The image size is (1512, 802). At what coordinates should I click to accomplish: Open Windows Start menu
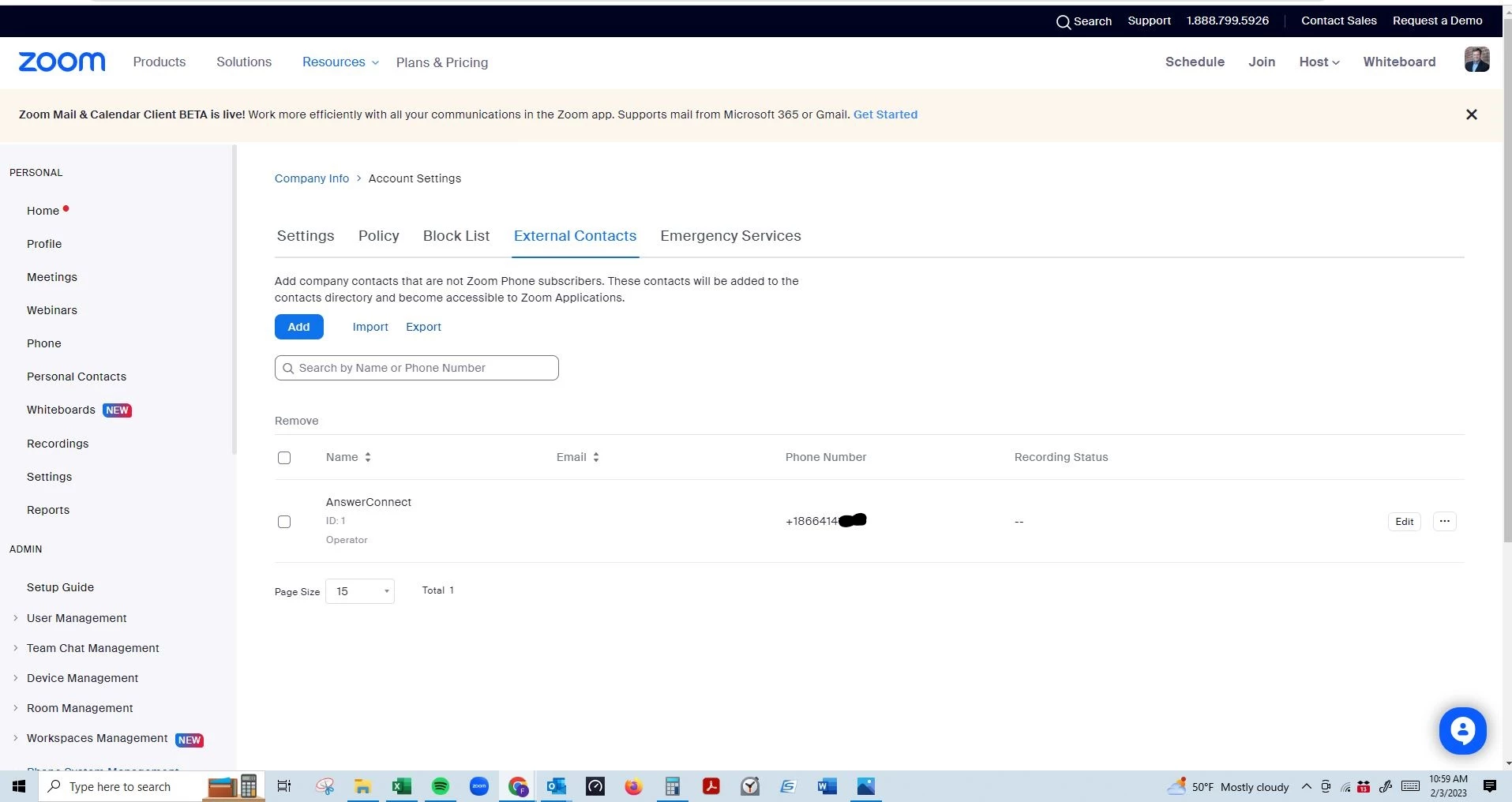pos(19,786)
